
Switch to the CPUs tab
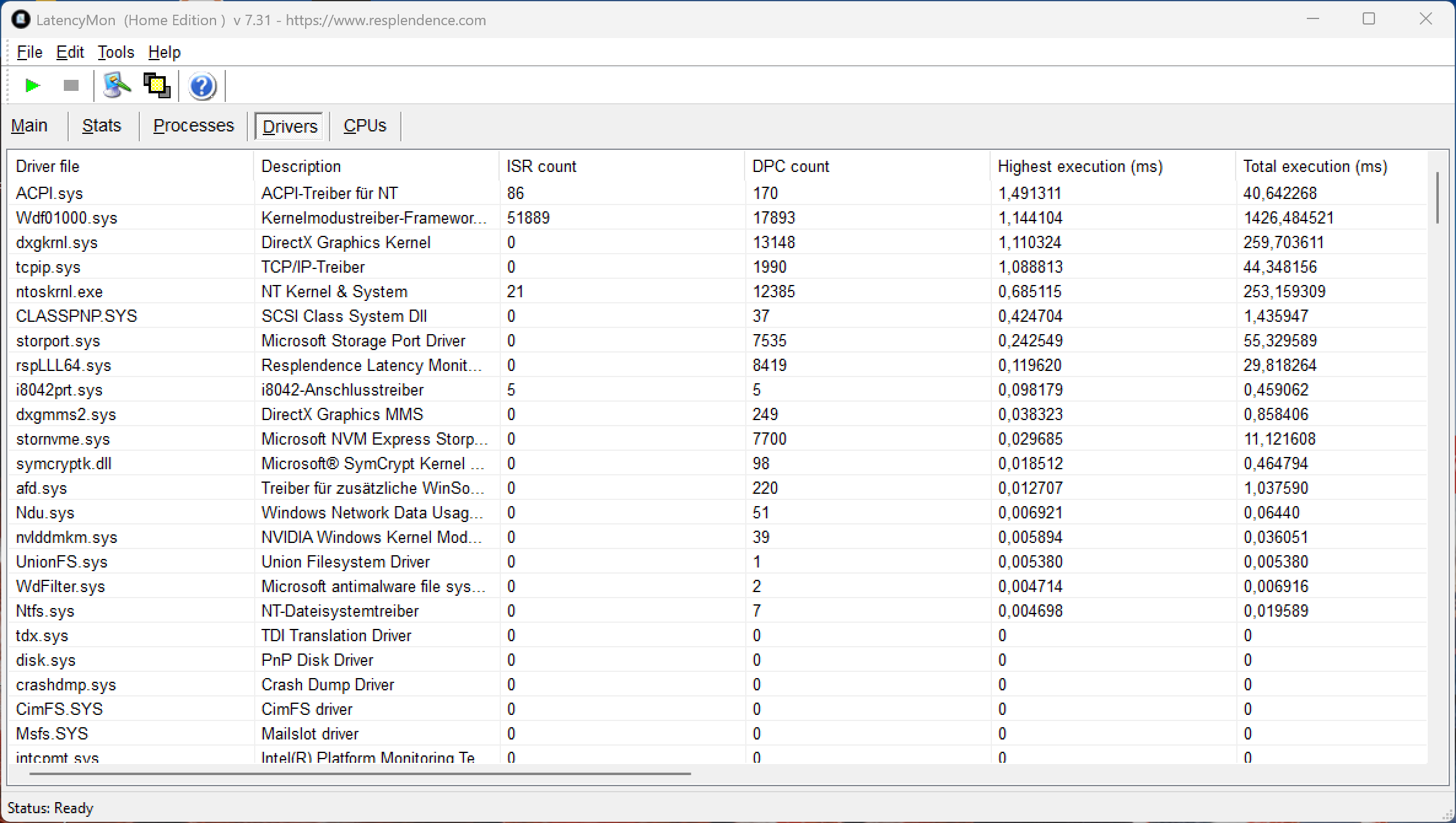[365, 126]
